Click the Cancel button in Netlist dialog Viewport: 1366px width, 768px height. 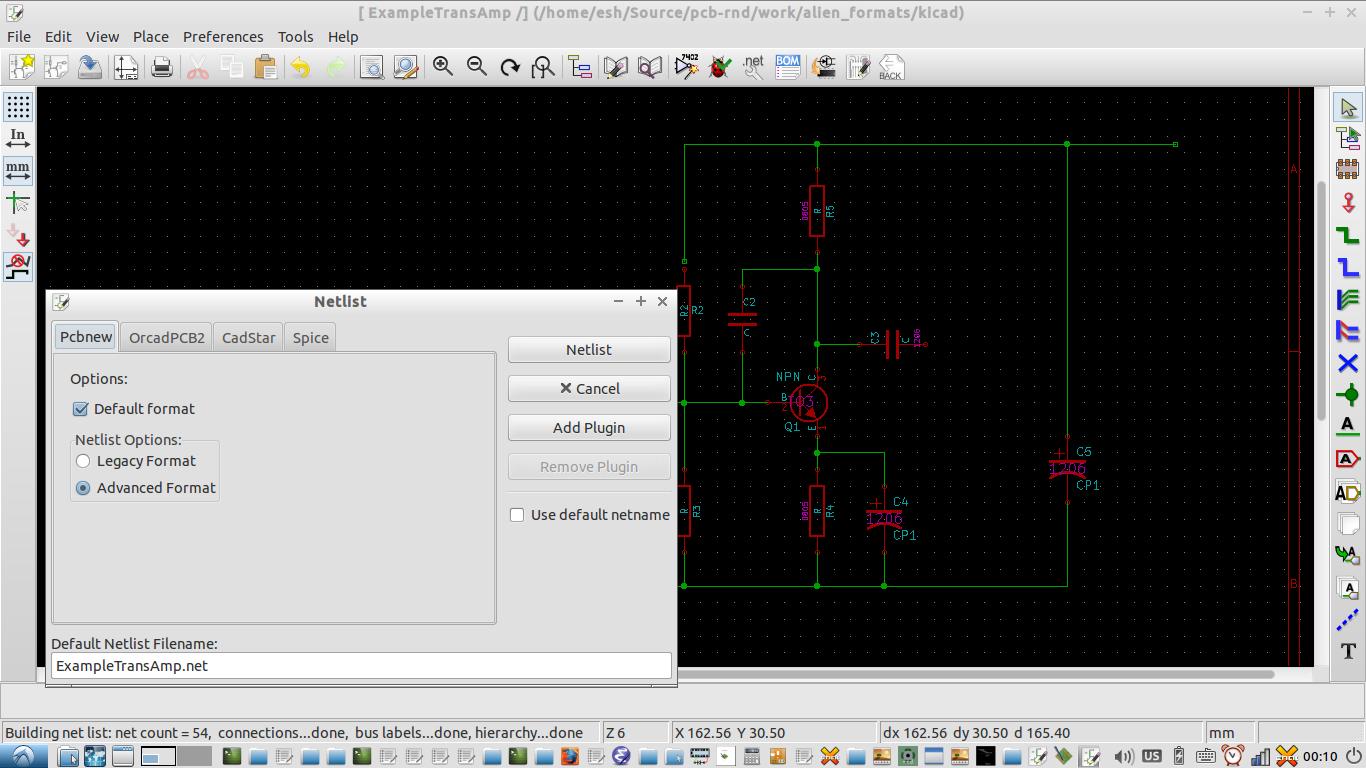click(589, 389)
